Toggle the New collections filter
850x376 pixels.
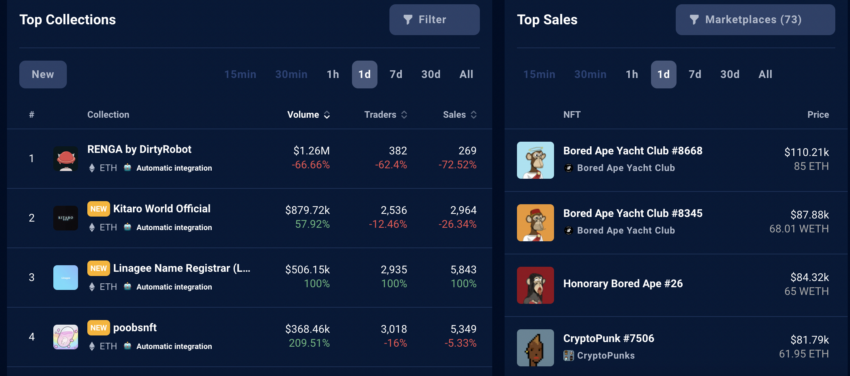[x=43, y=74]
